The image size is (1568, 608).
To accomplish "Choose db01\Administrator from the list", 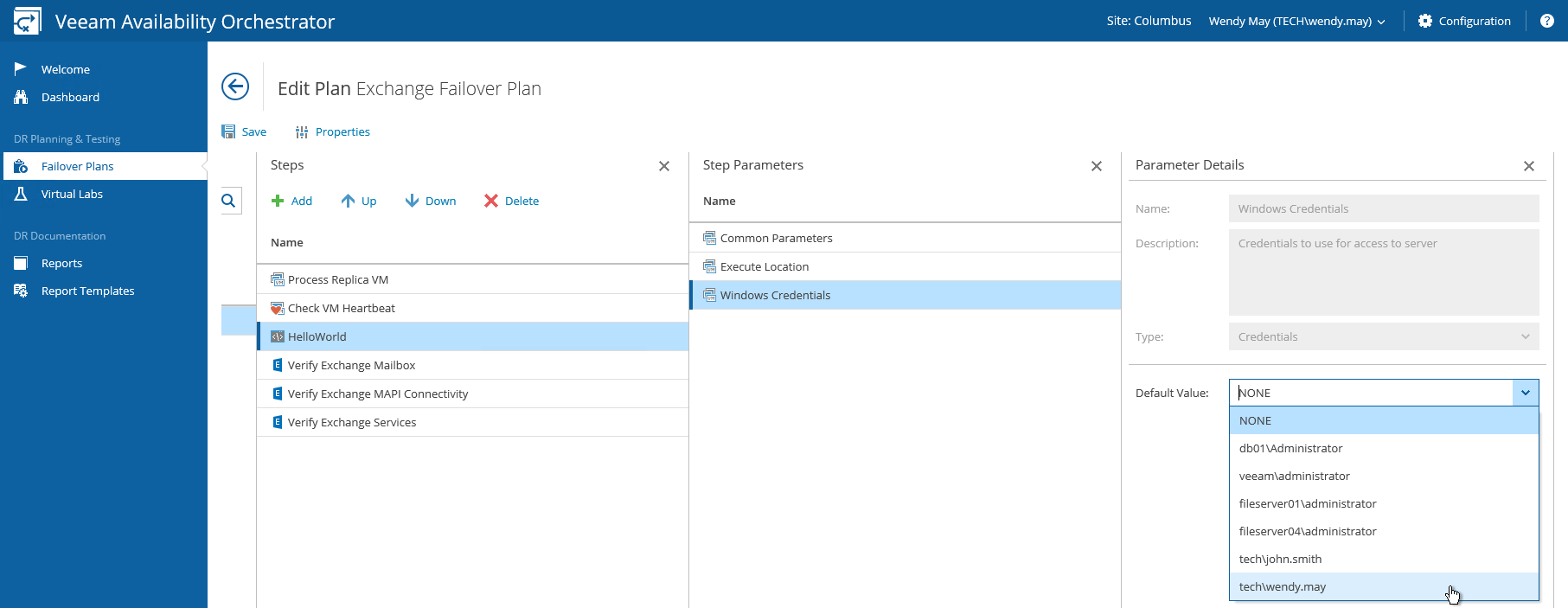I will tap(1384, 448).
